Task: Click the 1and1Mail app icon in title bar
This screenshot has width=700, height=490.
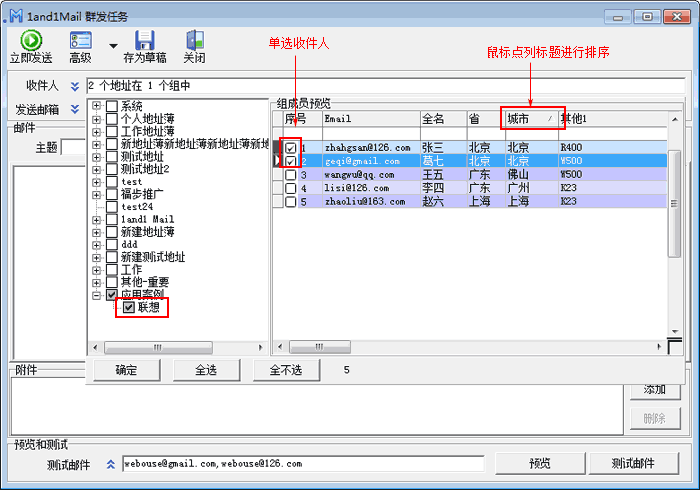Action: point(14,14)
